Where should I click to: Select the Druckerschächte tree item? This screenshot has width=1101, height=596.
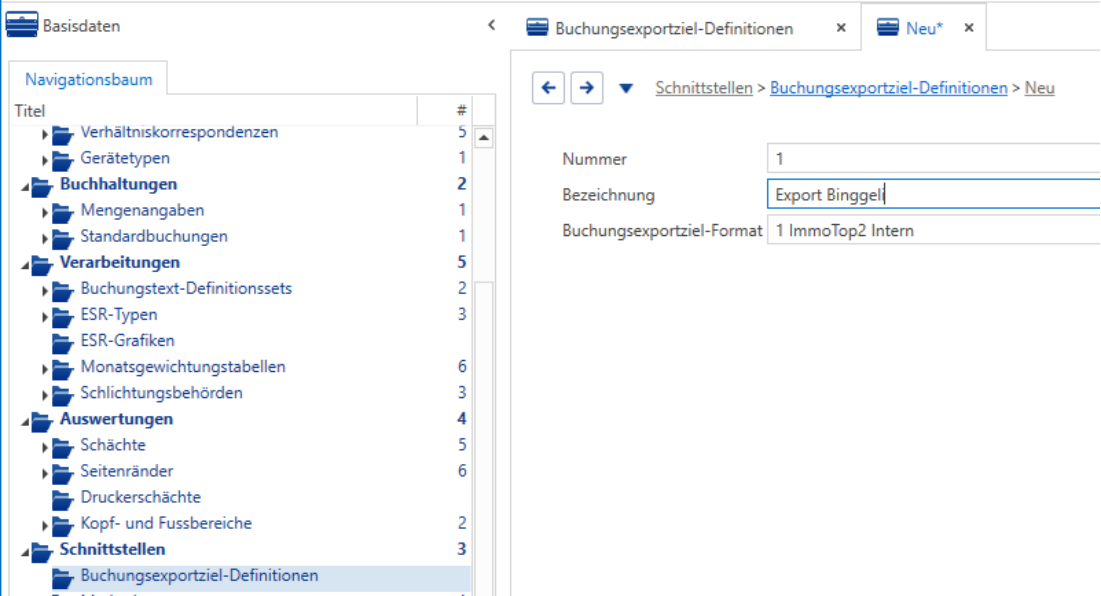pos(140,497)
